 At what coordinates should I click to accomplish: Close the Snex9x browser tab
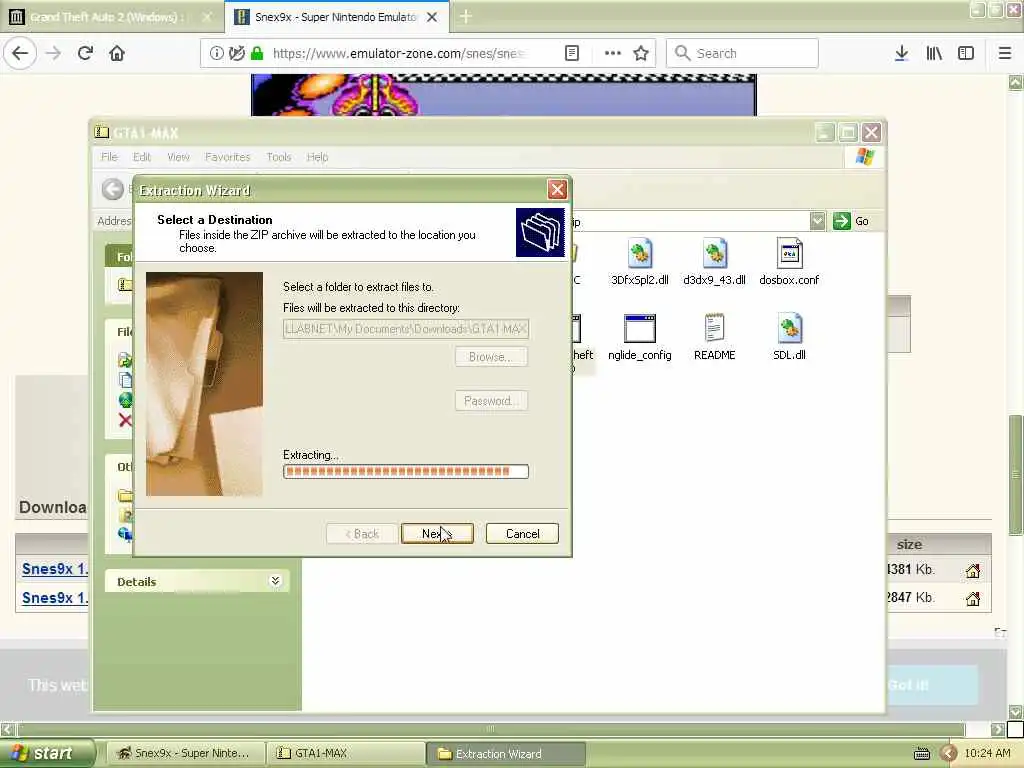[x=432, y=17]
